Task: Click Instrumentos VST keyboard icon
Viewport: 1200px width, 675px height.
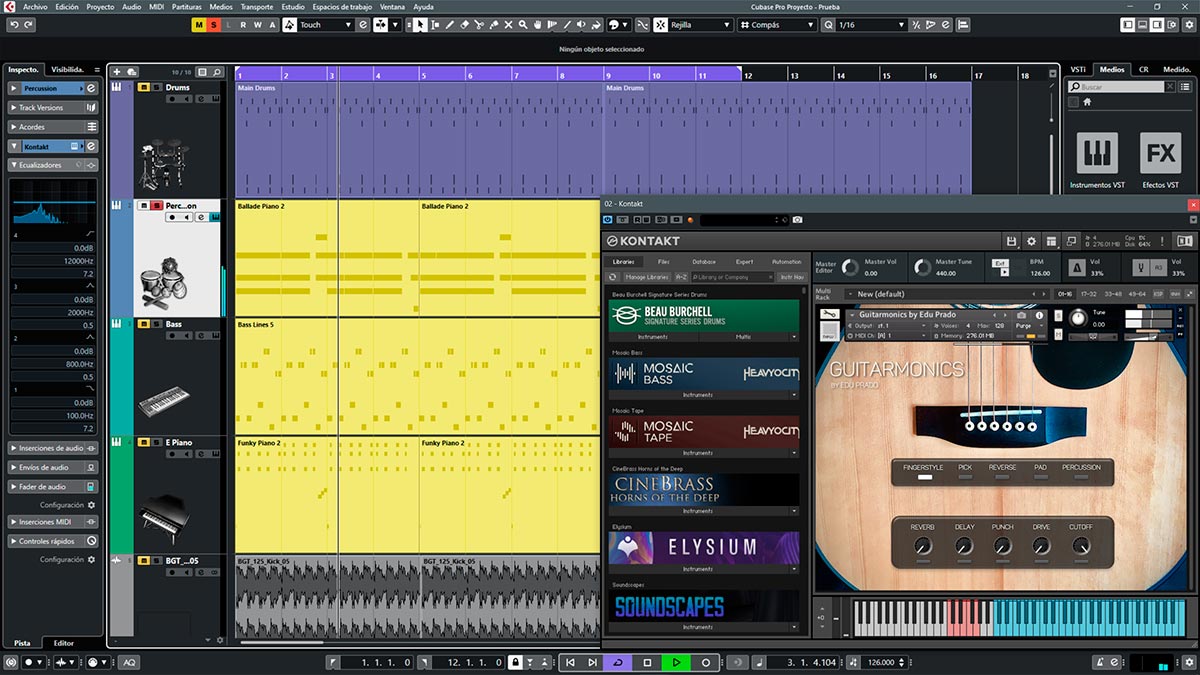Action: point(1097,153)
